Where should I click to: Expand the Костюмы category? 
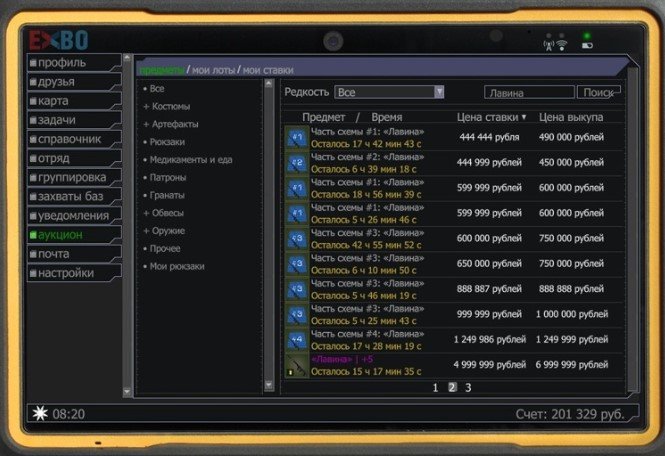167,106
